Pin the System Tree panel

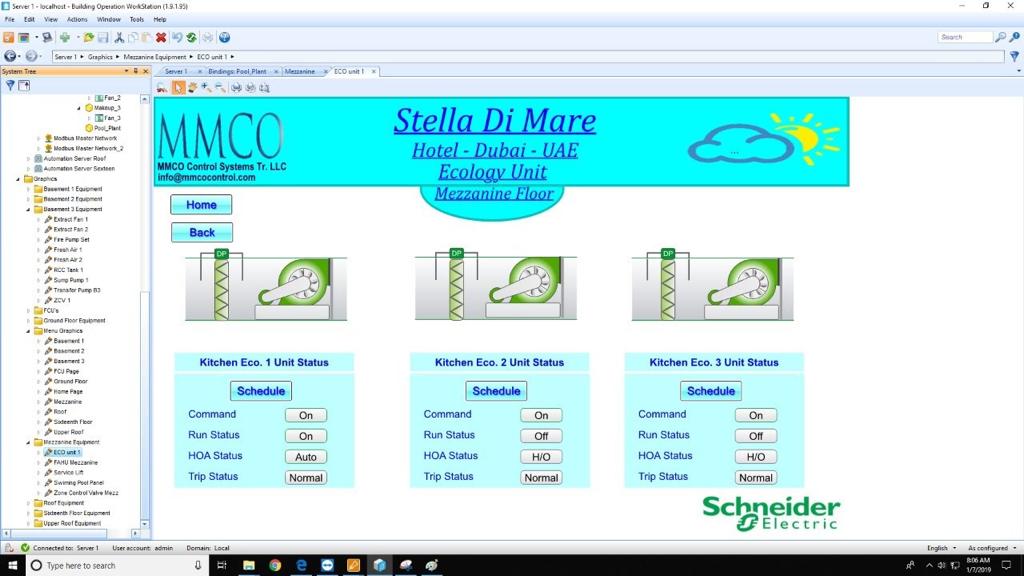tap(136, 71)
